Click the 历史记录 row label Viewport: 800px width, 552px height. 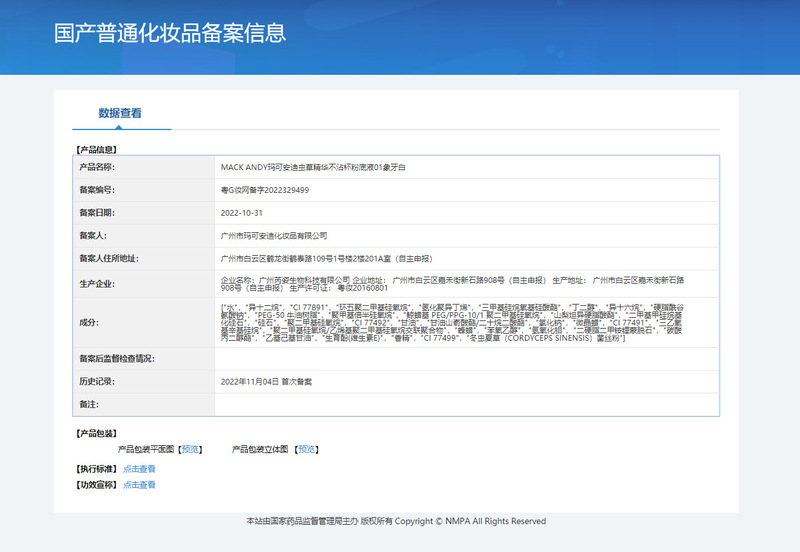pos(97,382)
